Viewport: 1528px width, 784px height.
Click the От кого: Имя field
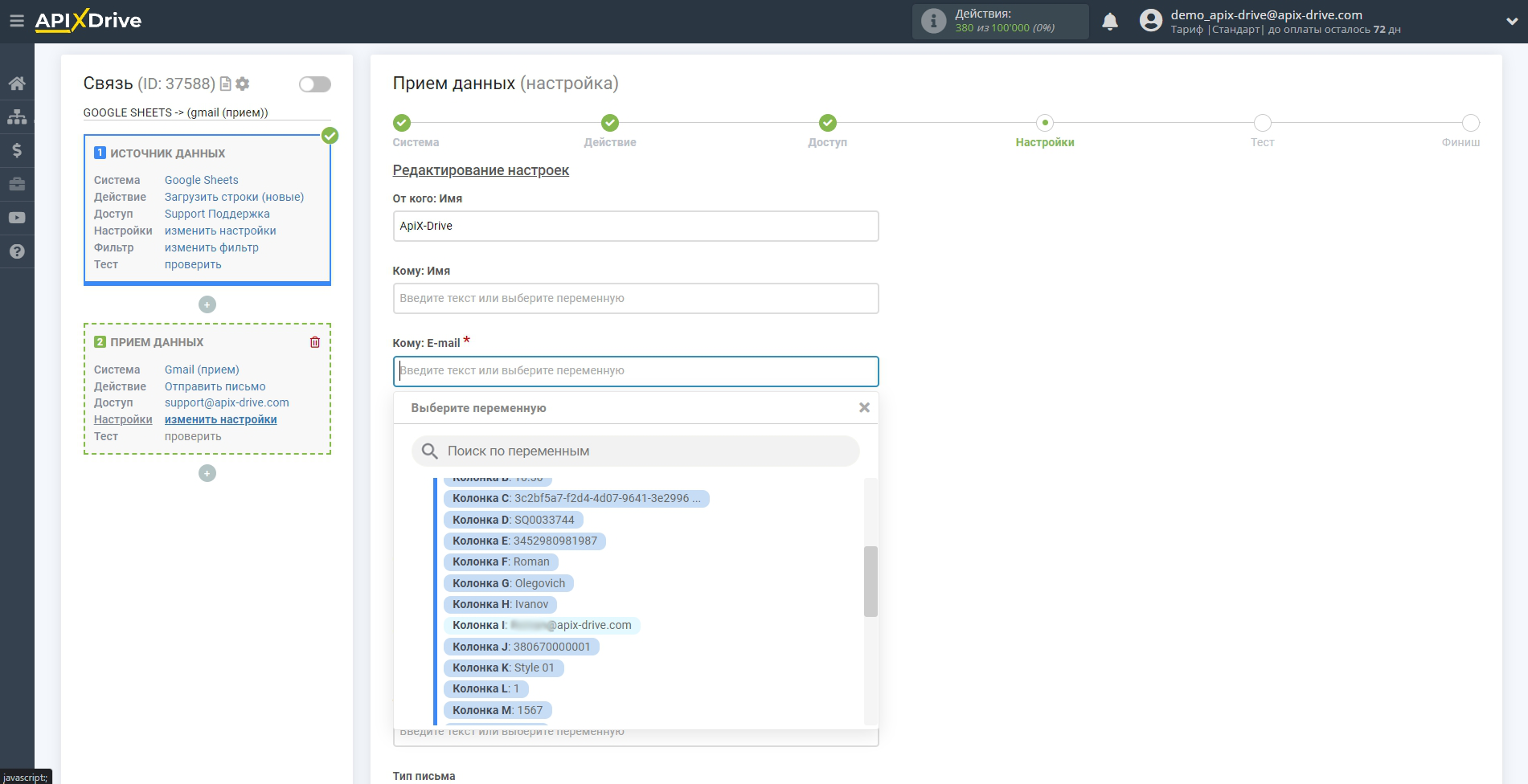point(635,226)
